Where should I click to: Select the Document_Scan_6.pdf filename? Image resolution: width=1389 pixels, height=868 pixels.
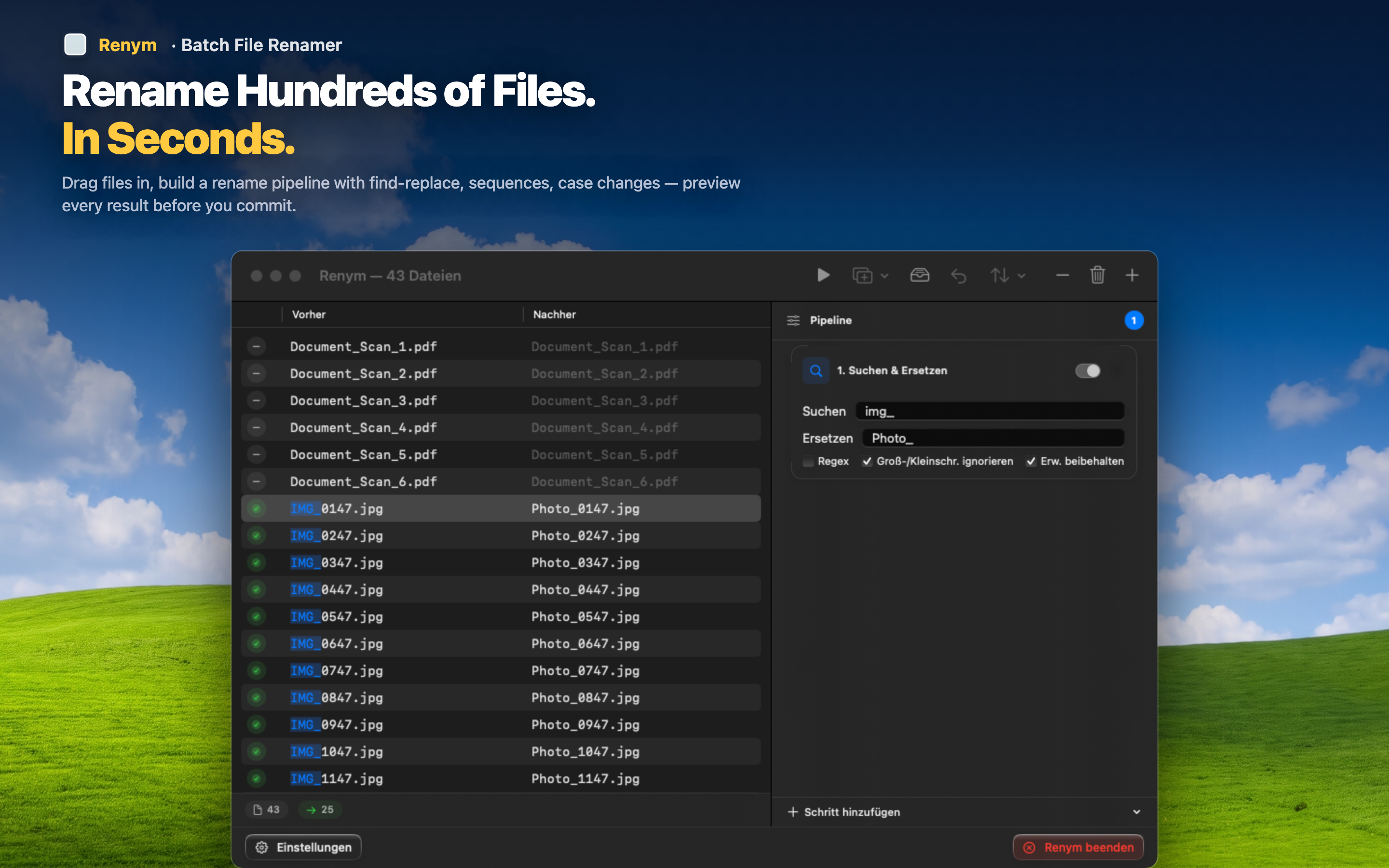363,482
